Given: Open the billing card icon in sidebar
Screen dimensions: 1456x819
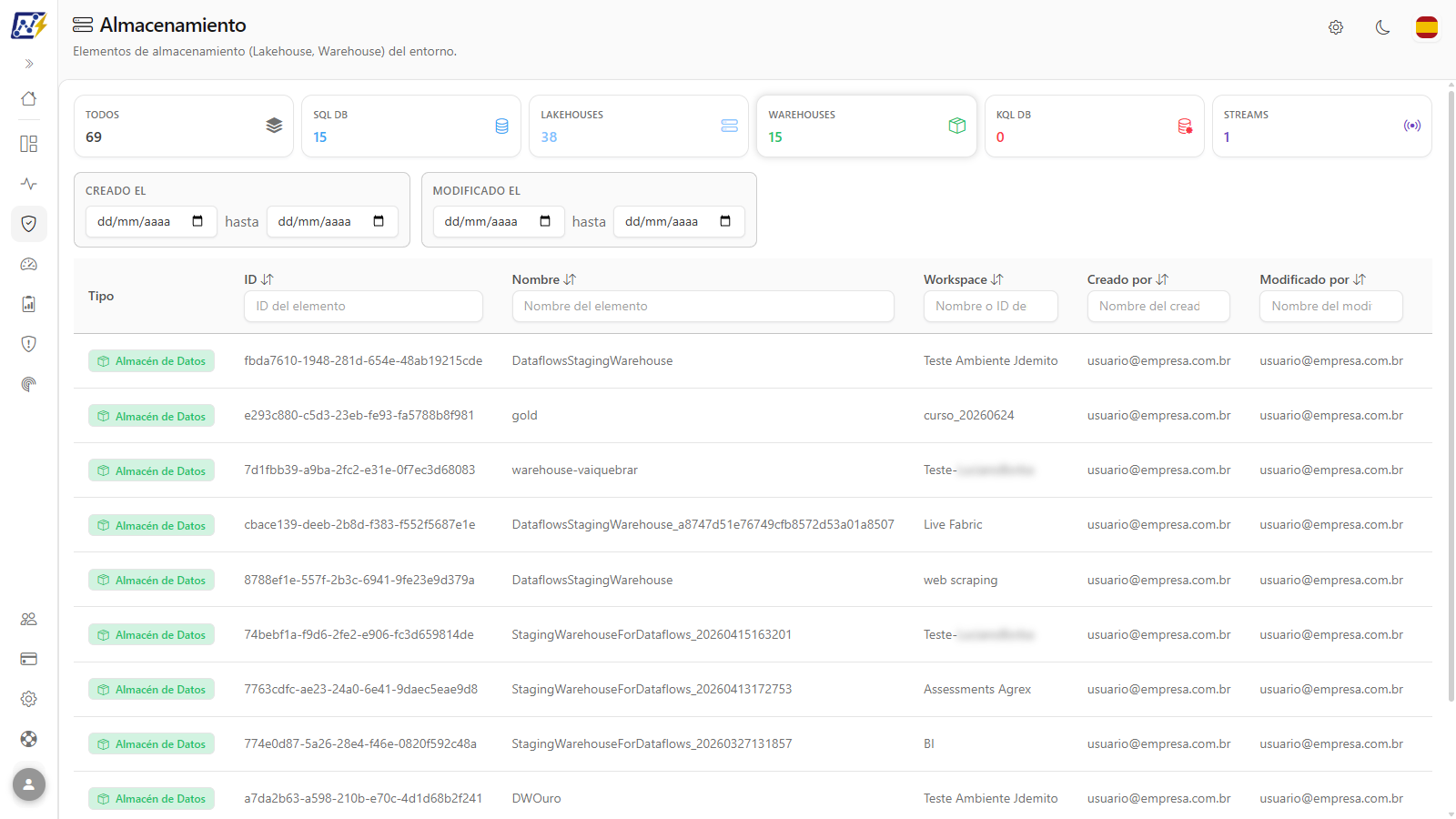Looking at the screenshot, I should (x=29, y=659).
